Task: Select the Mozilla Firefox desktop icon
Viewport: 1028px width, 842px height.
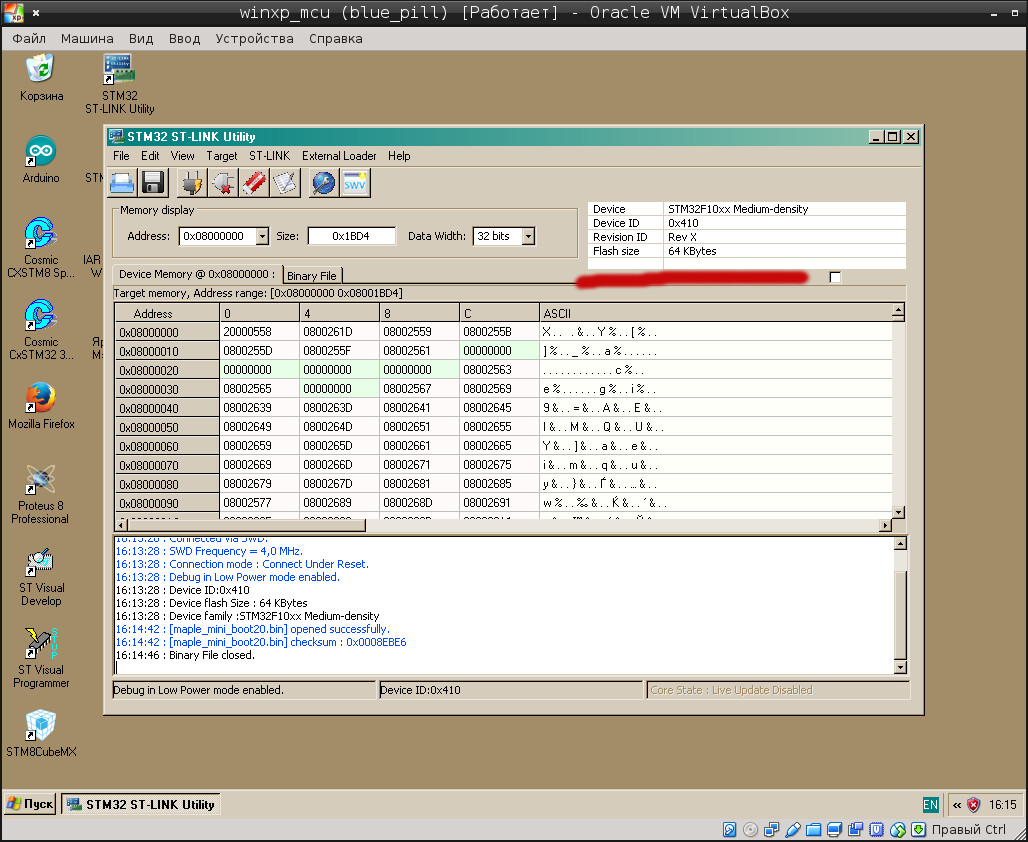Action: coord(41,405)
